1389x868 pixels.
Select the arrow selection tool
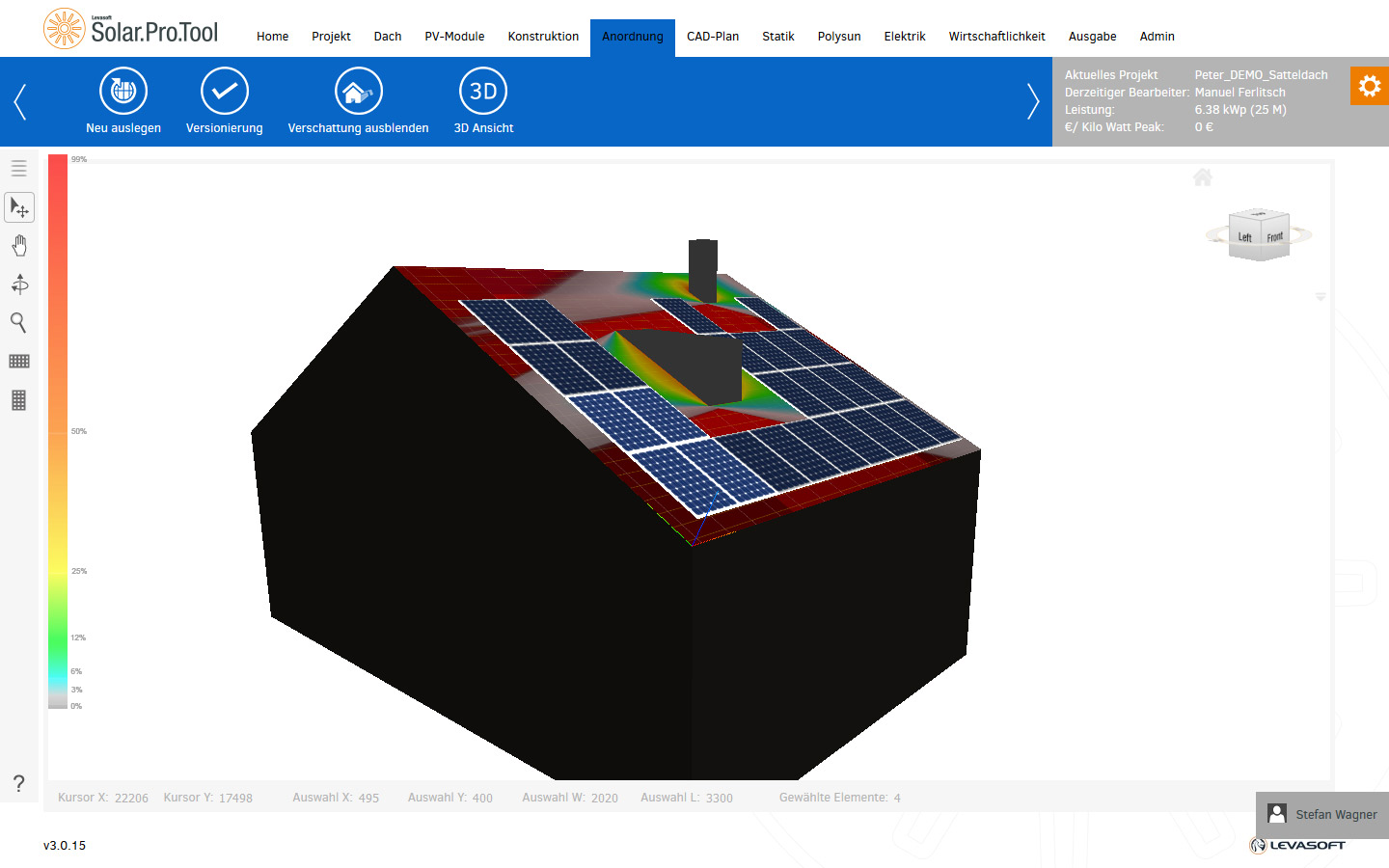19,207
